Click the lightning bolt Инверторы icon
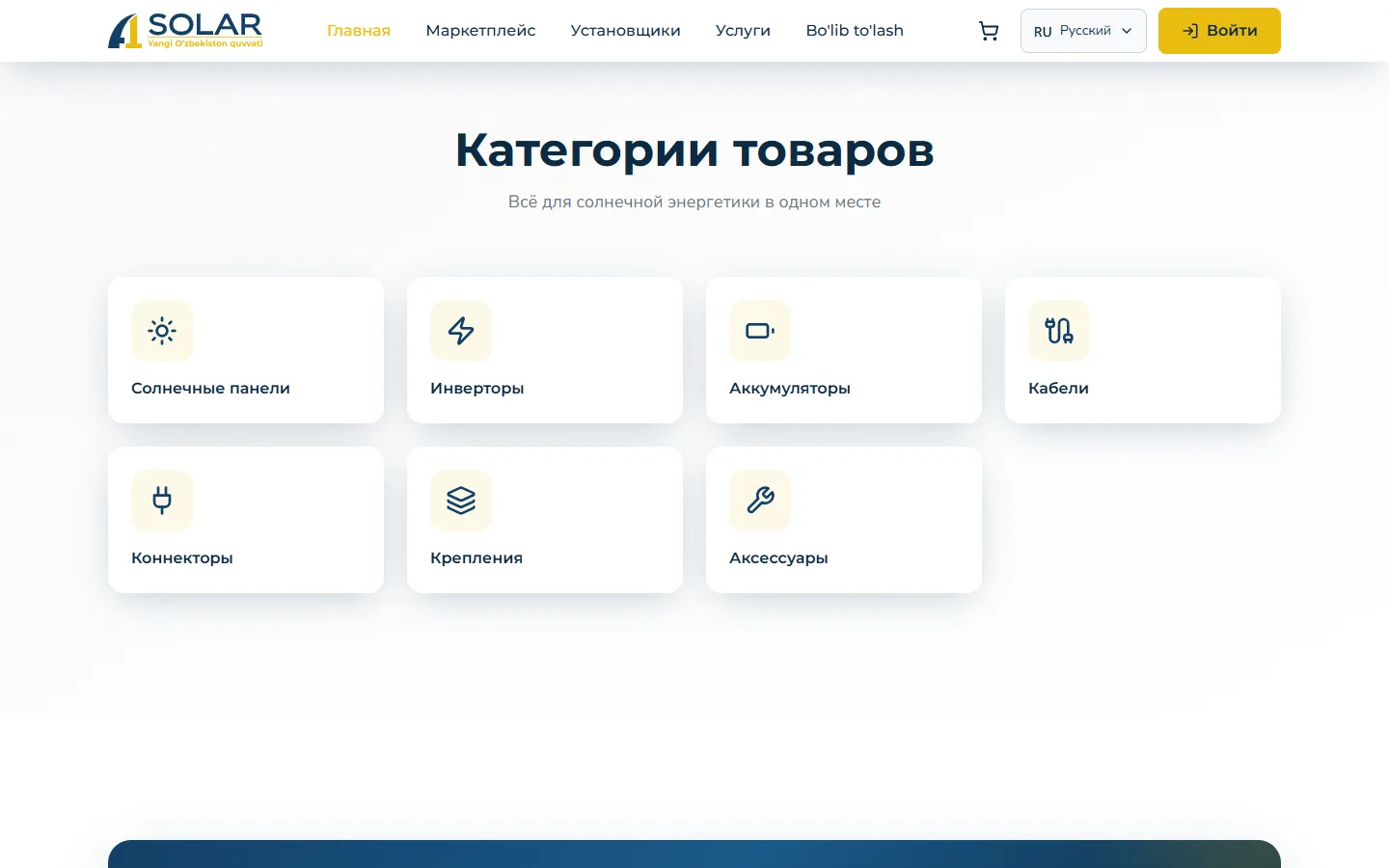This screenshot has width=1389, height=868. click(461, 331)
